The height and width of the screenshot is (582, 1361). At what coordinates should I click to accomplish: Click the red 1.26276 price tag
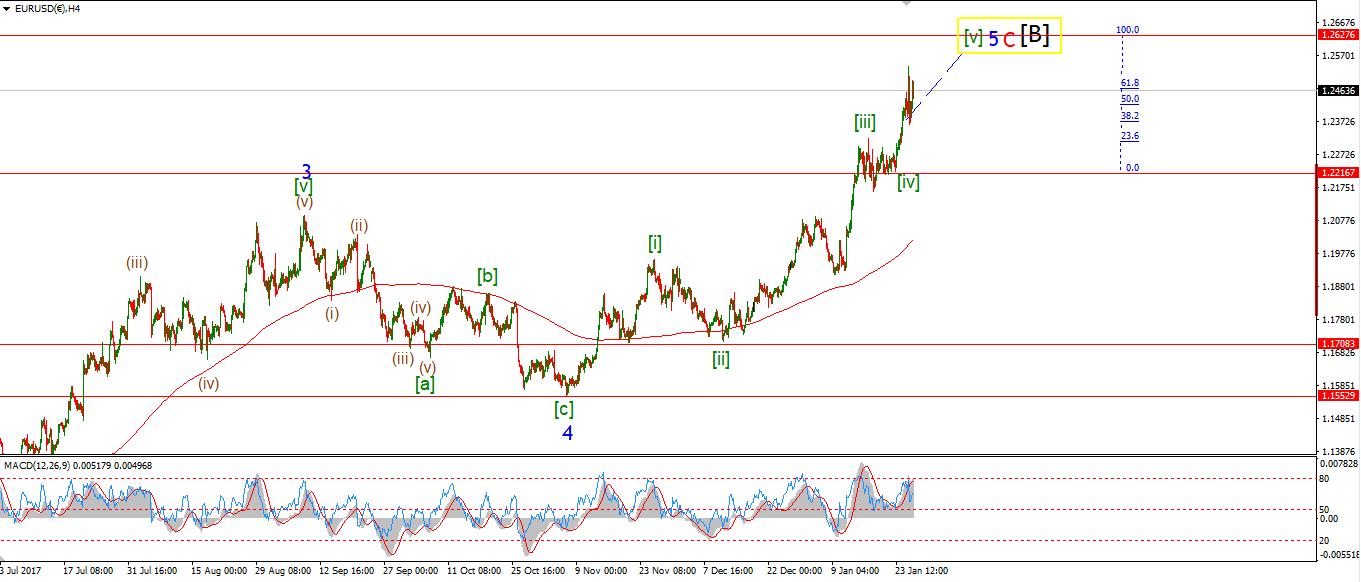click(x=1338, y=35)
